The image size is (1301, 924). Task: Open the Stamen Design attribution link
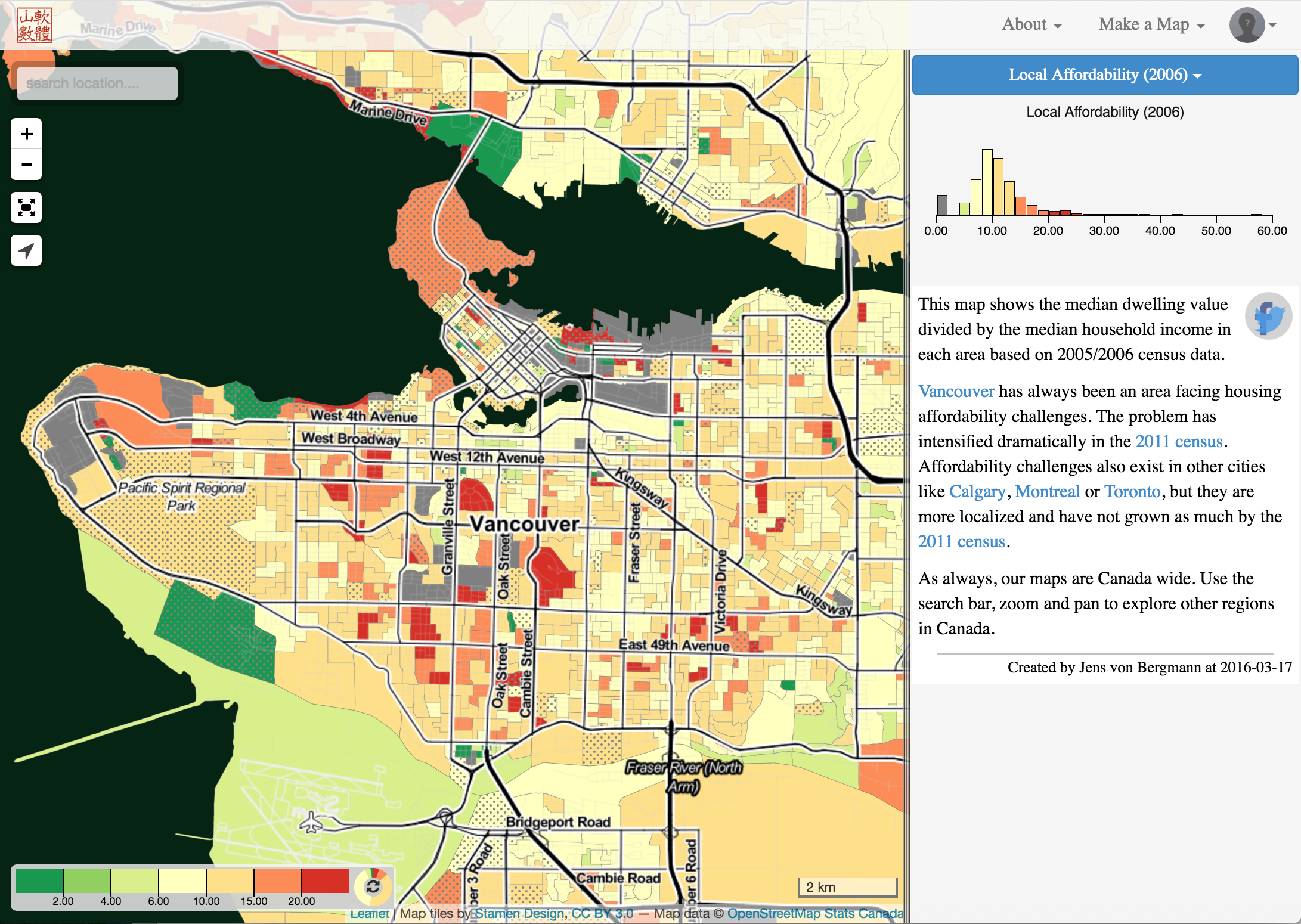tap(519, 913)
